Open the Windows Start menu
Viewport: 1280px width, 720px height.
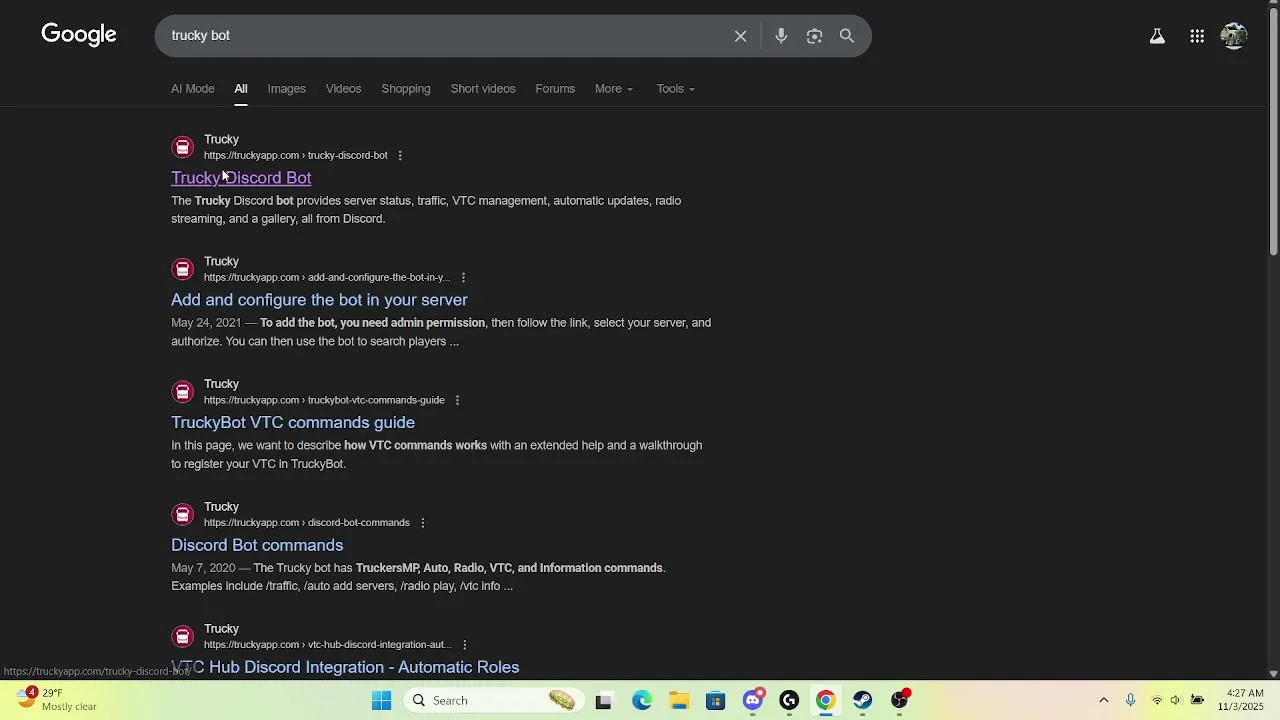point(381,700)
